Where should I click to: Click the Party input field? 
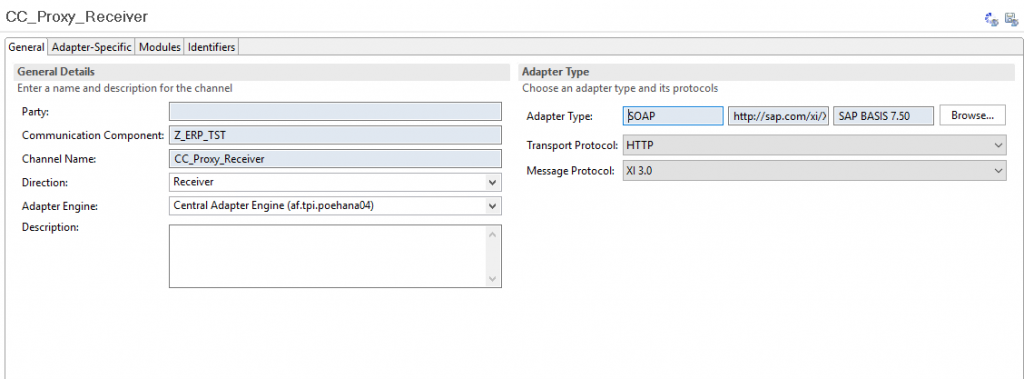[x=335, y=111]
